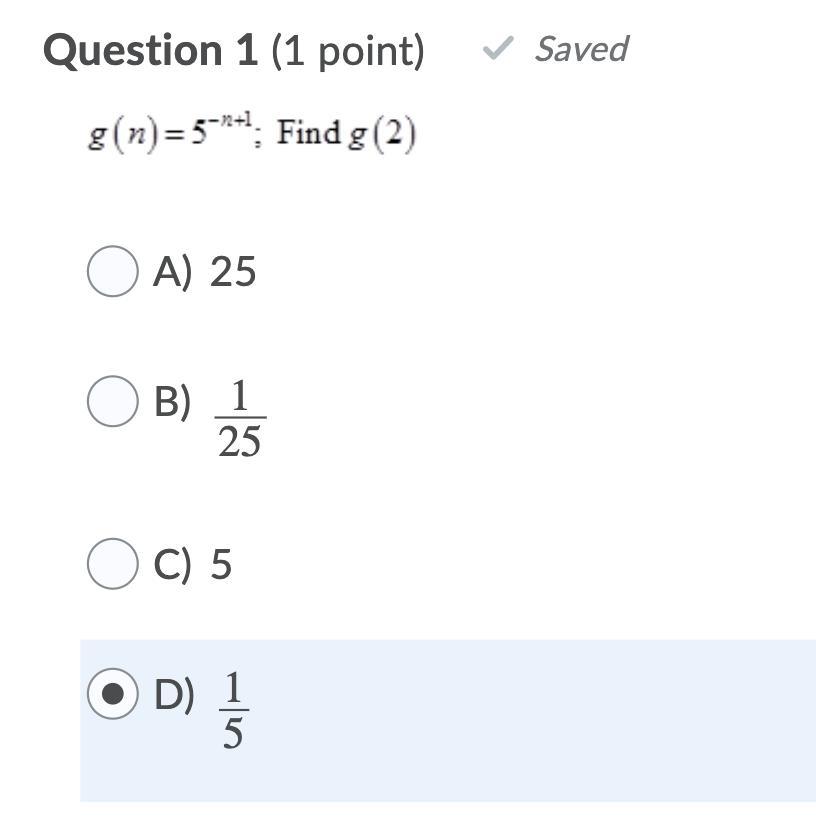The height and width of the screenshot is (832, 816).
Task: Choose the radio button beside option B
Action: click(x=112, y=401)
